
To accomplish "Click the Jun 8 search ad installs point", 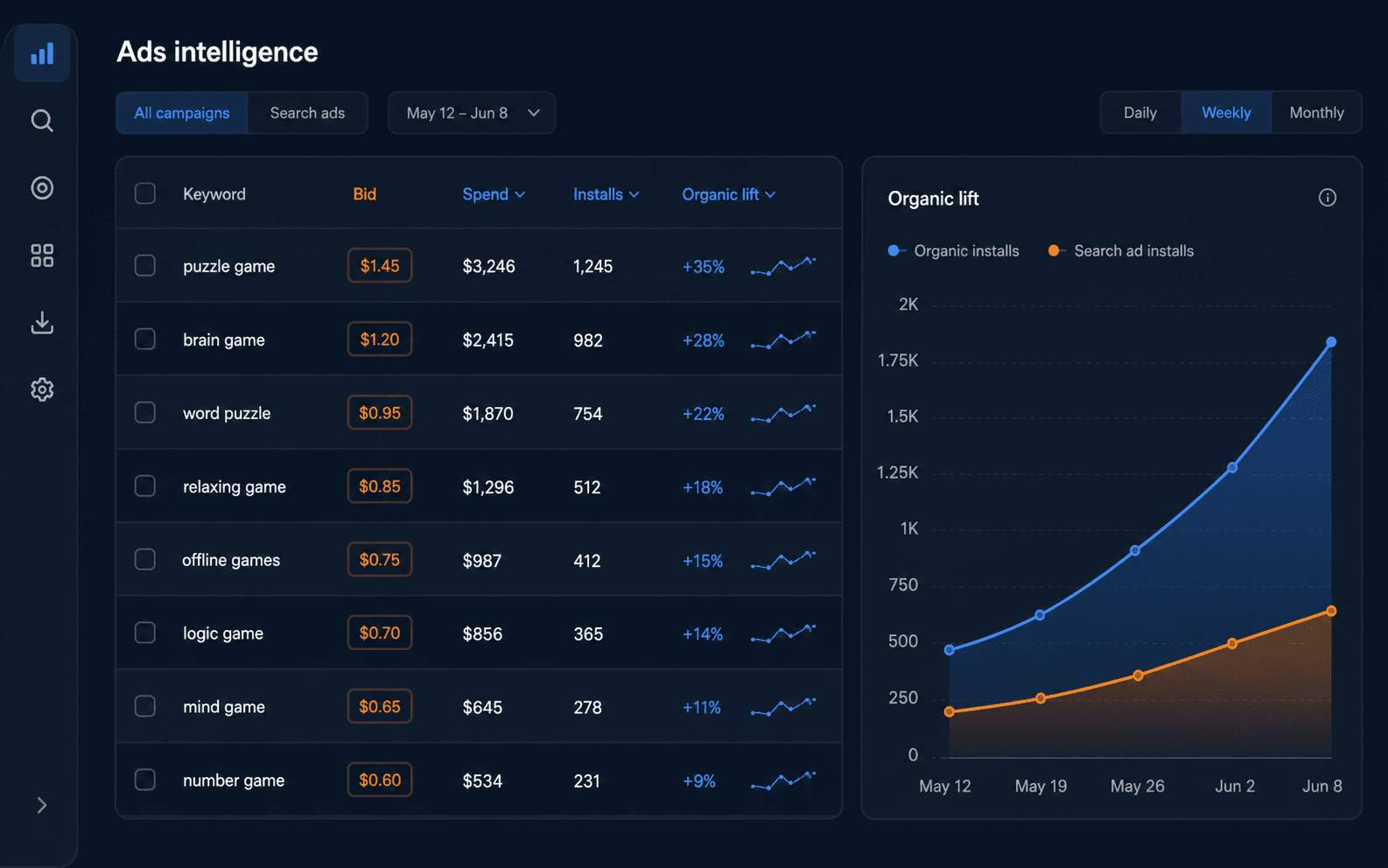I will point(1331,611).
